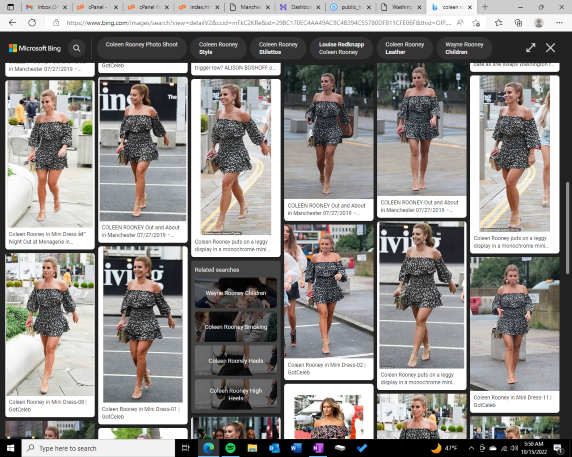572x457 pixels.
Task: Switch to the Manchester tab
Action: tap(250, 7)
